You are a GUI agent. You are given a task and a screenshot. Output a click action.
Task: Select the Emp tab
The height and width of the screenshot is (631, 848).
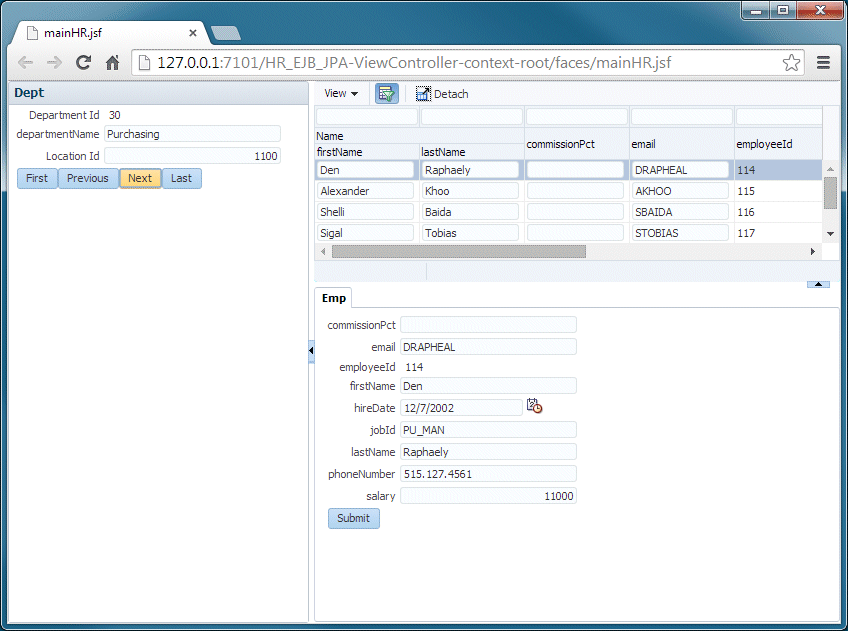(334, 298)
